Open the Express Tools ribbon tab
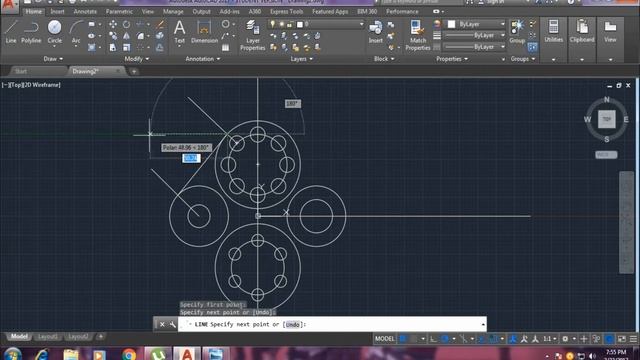640x360 pixels. (x=287, y=11)
